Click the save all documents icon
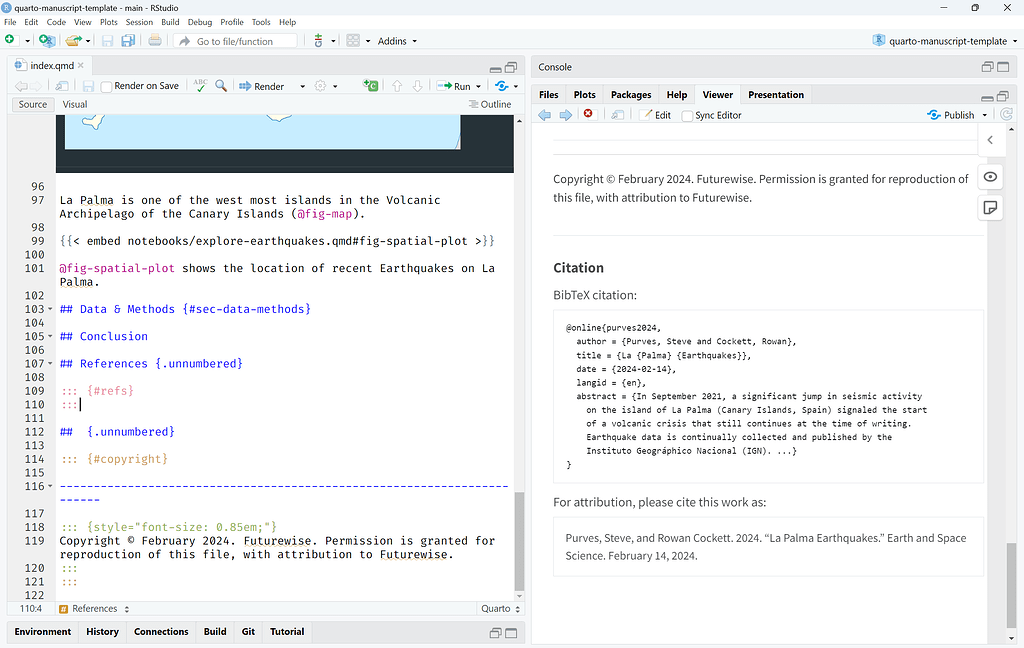 click(128, 41)
